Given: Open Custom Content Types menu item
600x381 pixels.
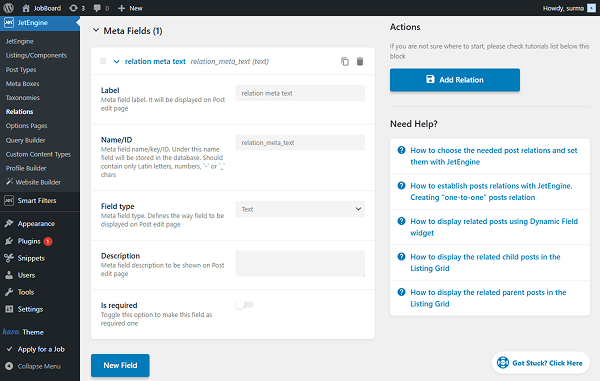Looking at the screenshot, I should [x=38, y=154].
